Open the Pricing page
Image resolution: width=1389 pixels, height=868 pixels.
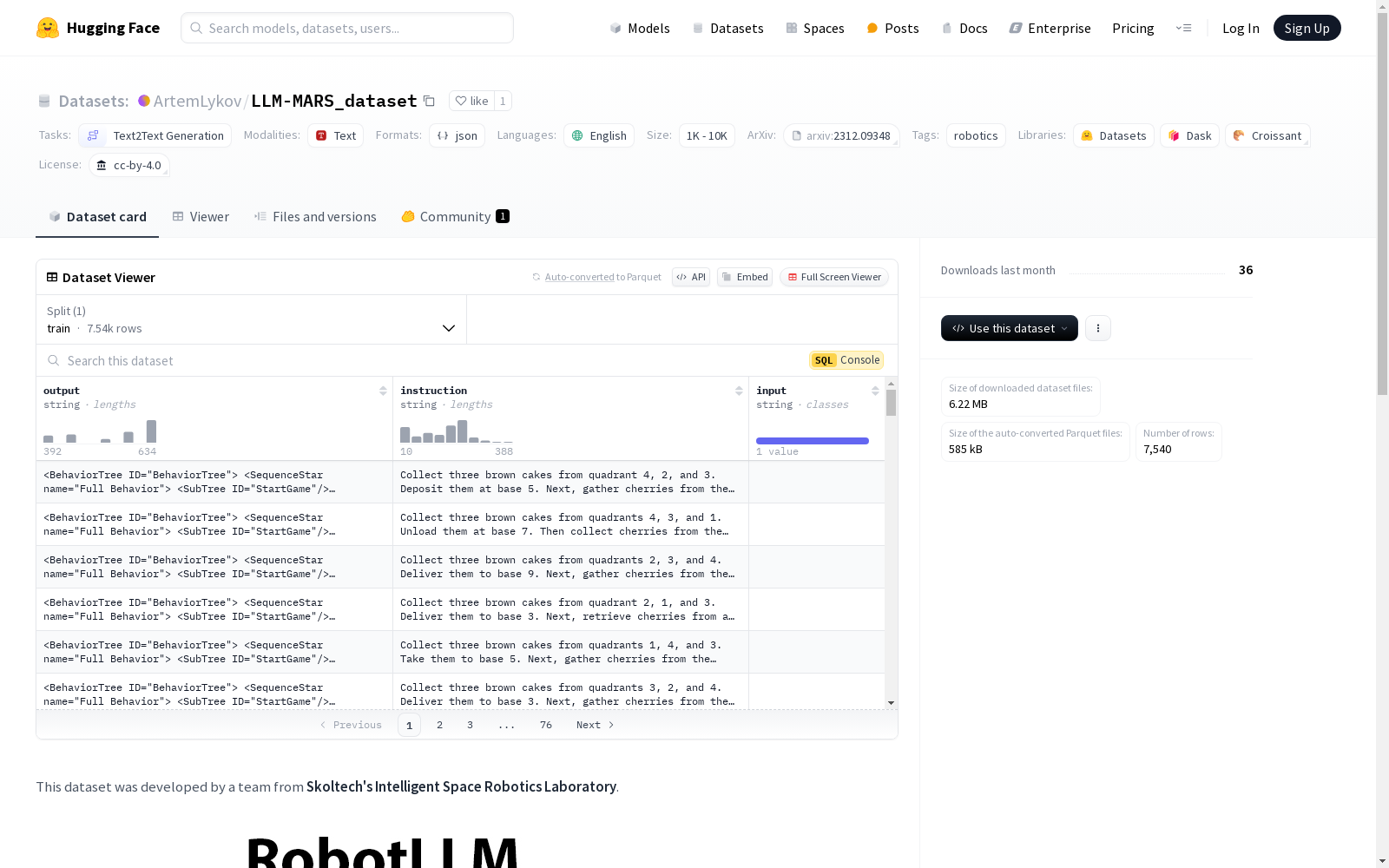tap(1133, 28)
